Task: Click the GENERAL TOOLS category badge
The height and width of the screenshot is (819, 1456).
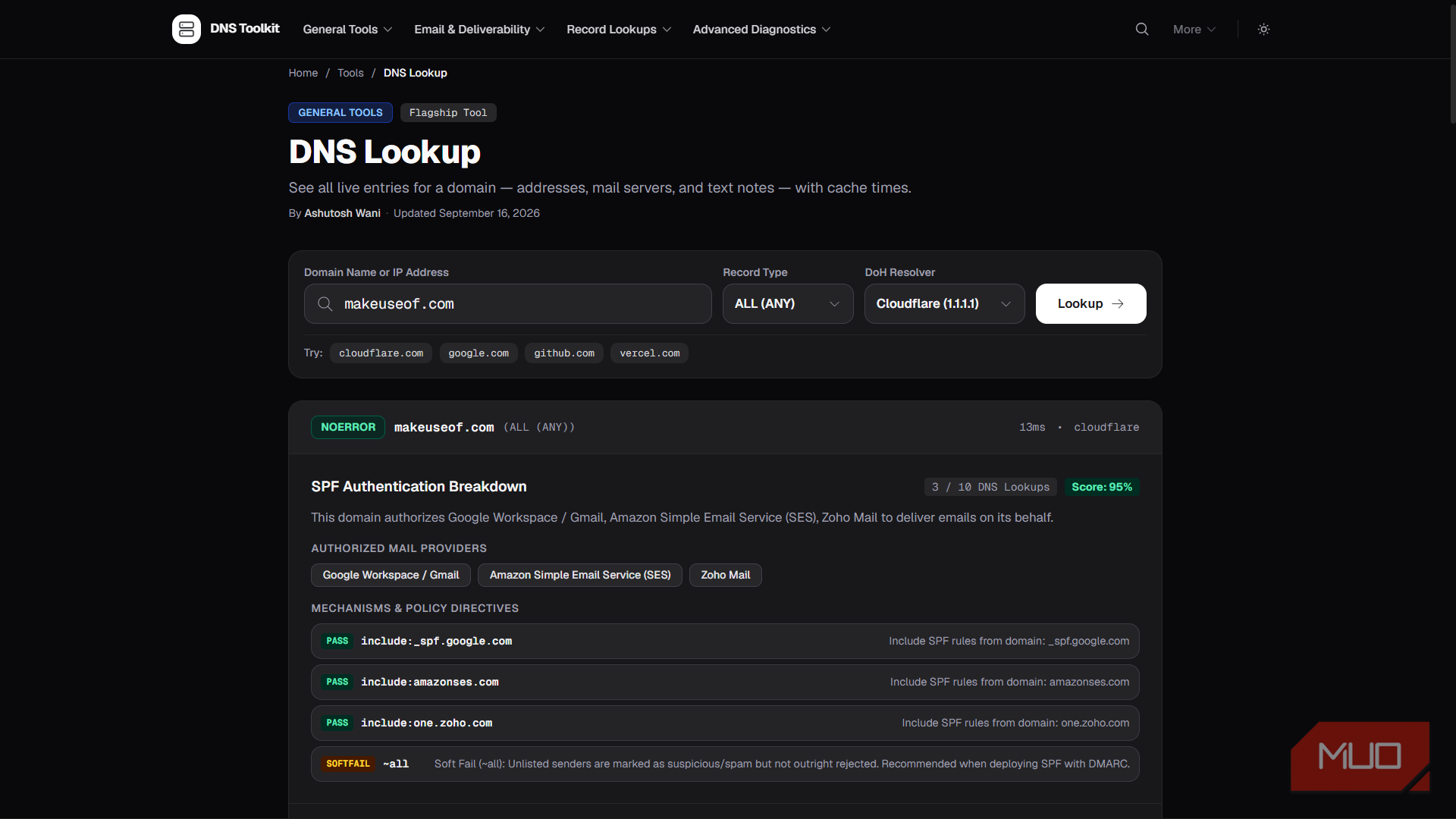Action: point(340,112)
